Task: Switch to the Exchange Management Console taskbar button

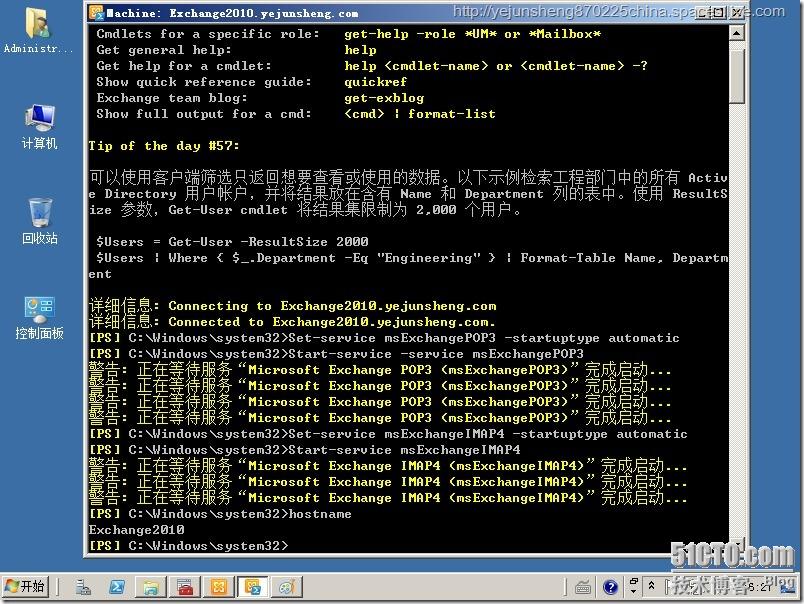Action: (218, 587)
